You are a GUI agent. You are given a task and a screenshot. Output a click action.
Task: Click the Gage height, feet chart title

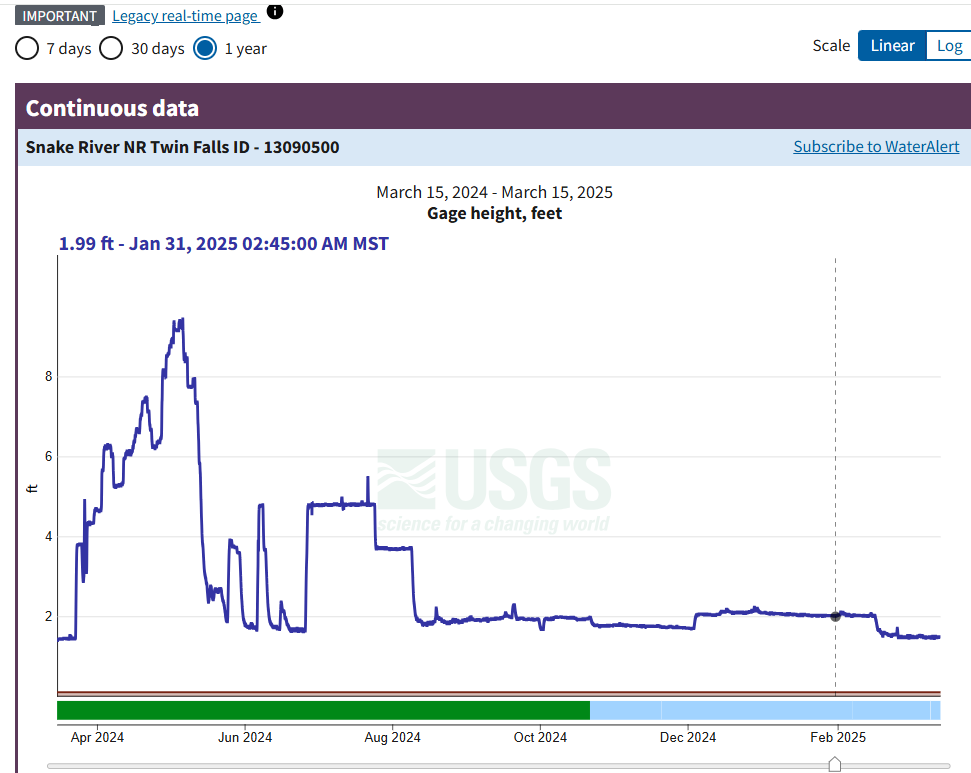tap(494, 213)
